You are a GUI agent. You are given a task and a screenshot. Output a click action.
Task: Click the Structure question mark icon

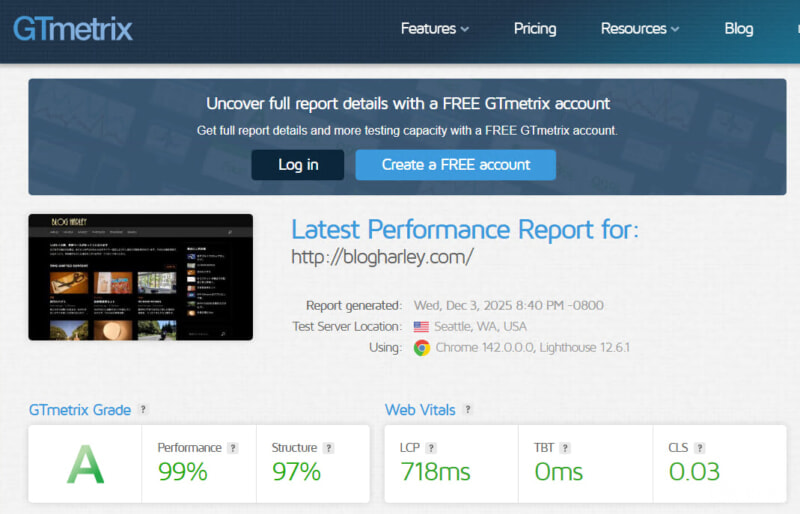329,448
